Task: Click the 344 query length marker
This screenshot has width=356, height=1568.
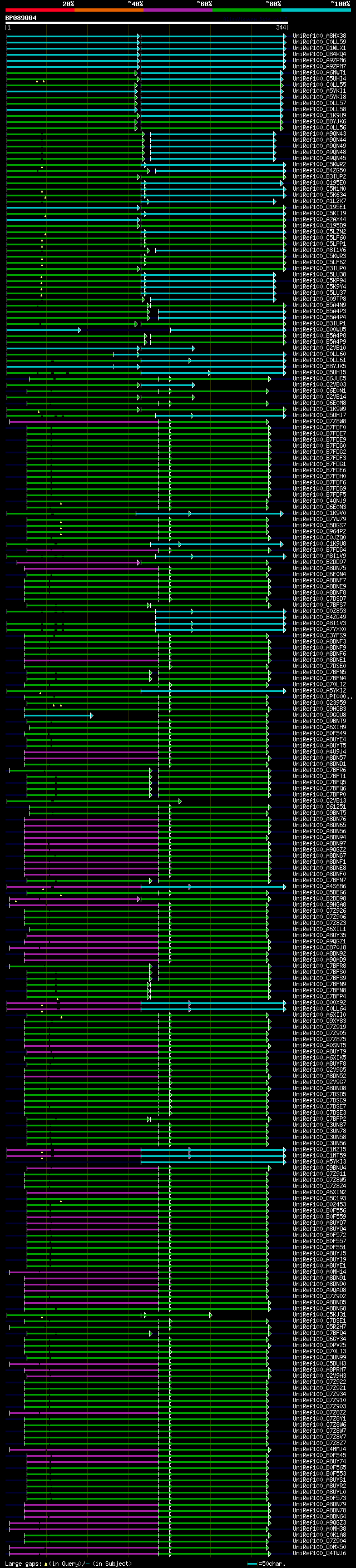Action: (x=280, y=27)
